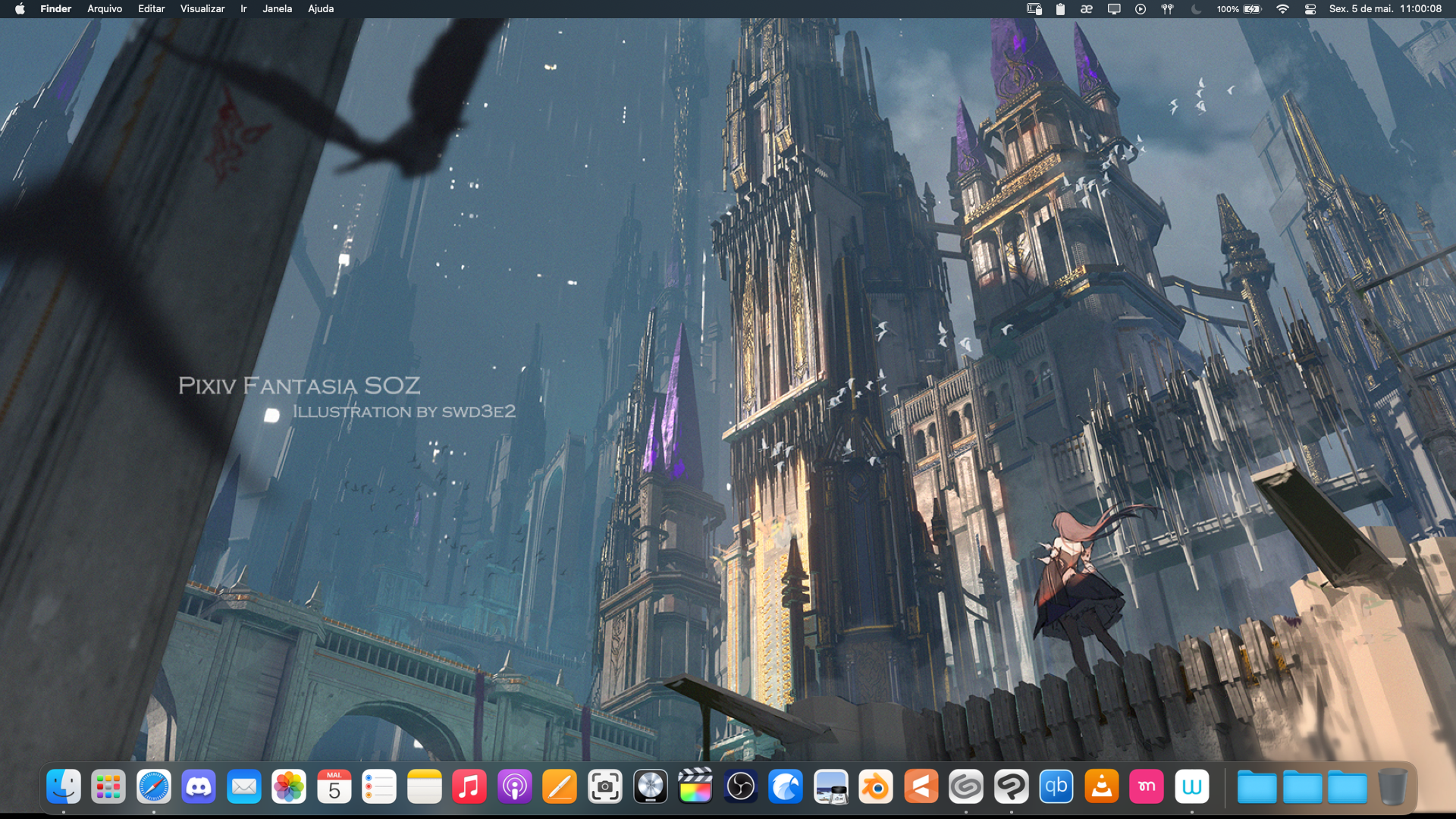Screen dimensions: 1456x819
Task: Open Logic Pro from the Dock
Action: pyautogui.click(x=651, y=787)
